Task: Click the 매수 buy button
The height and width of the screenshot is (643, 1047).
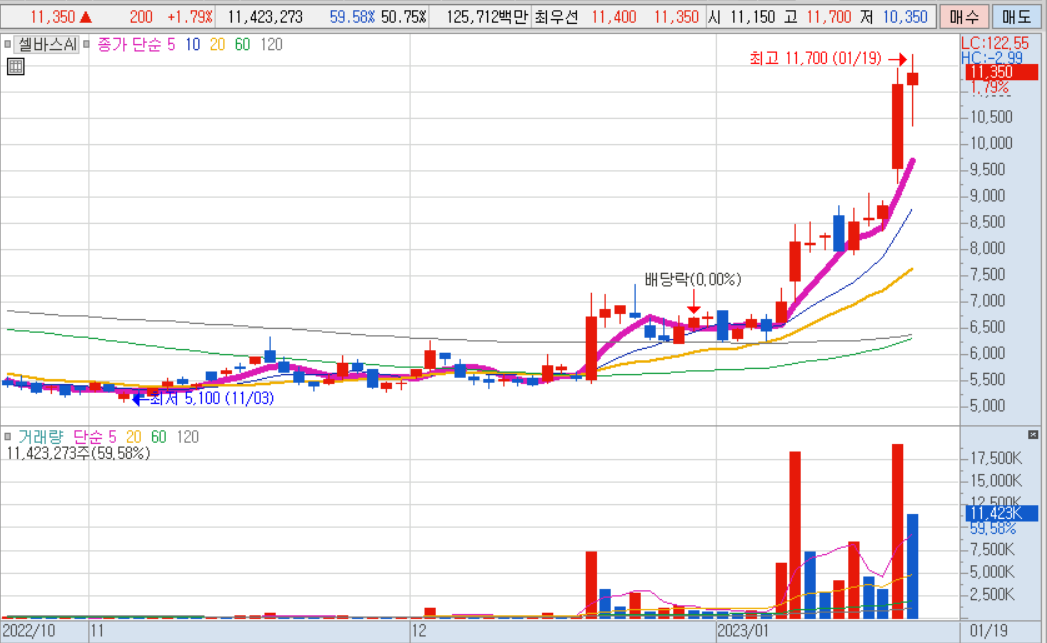Action: [x=964, y=17]
